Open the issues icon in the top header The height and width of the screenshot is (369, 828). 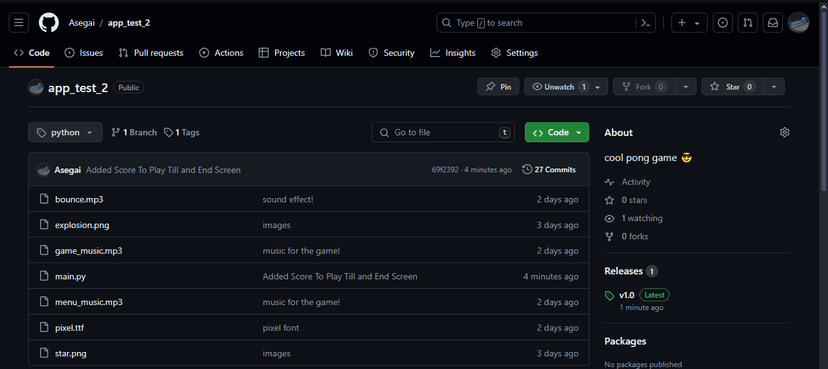point(723,23)
